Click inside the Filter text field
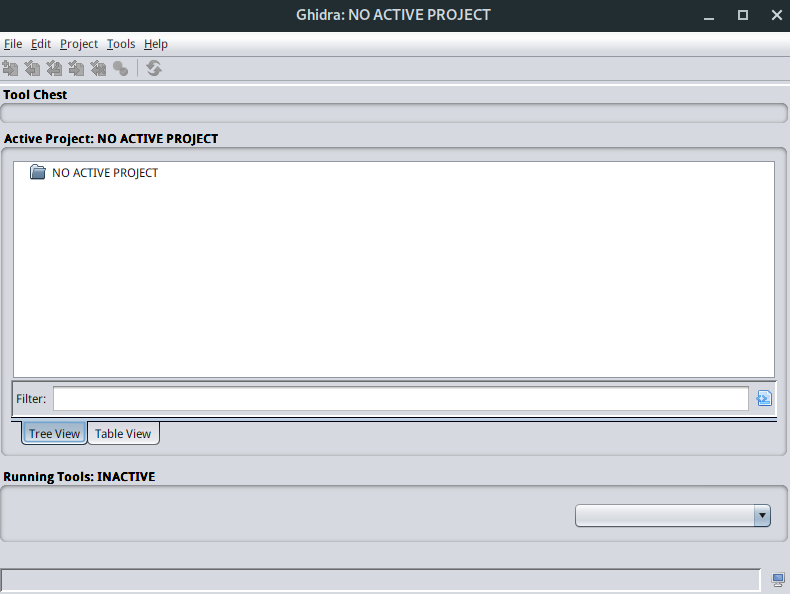This screenshot has width=790, height=594. tap(400, 399)
